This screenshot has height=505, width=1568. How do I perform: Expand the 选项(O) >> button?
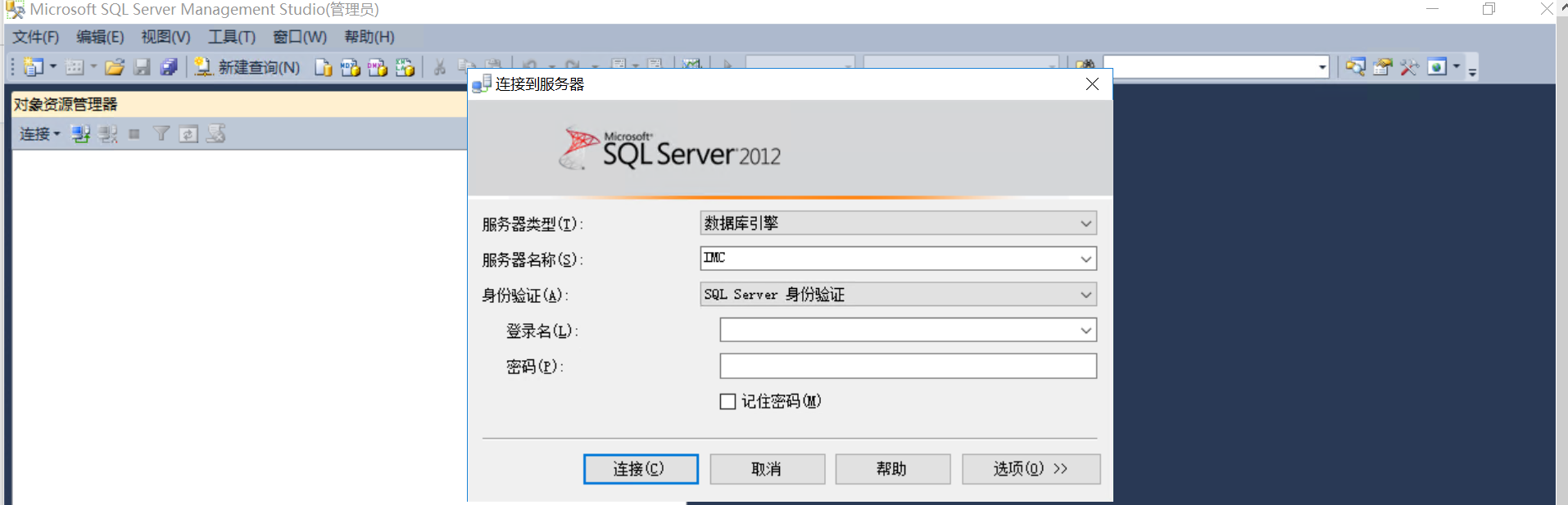click(x=1031, y=469)
